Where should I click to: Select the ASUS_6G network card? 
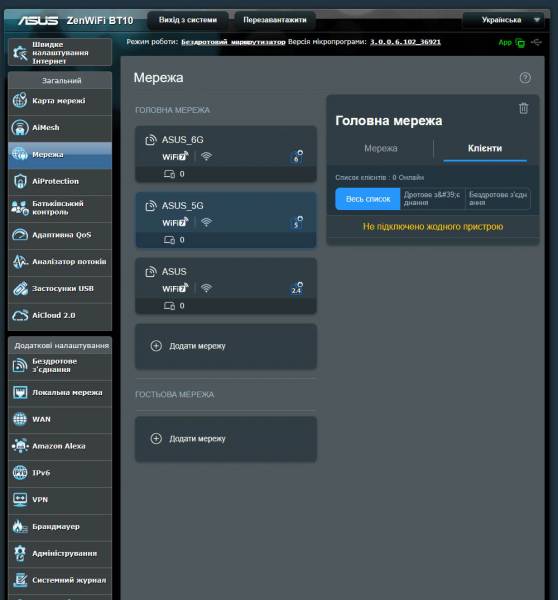[x=226, y=154]
